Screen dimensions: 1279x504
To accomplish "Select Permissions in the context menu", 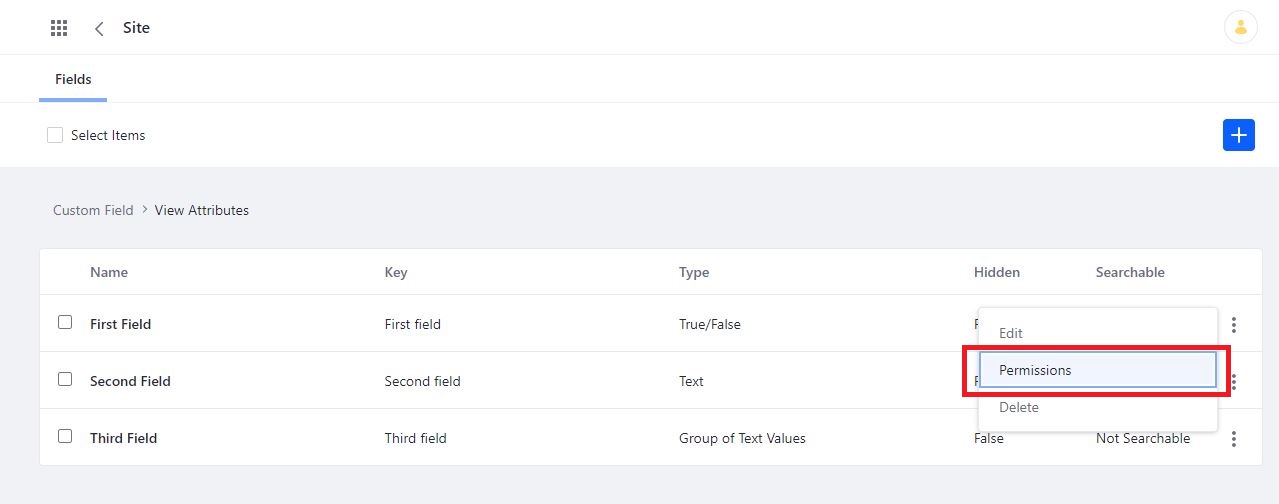I will tap(1035, 370).
